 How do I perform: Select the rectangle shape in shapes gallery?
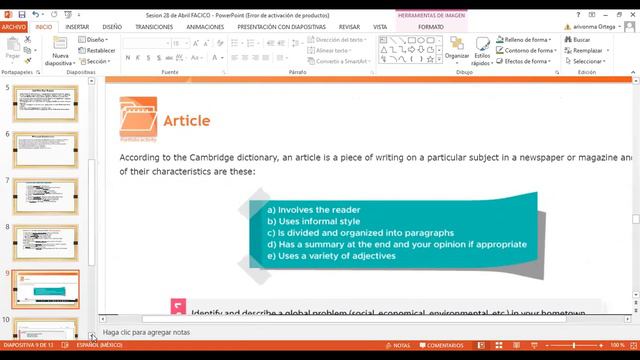412,40
